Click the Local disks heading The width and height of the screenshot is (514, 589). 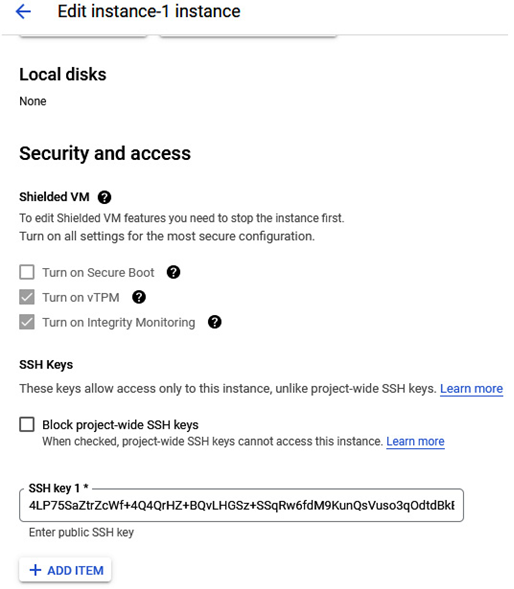[x=63, y=74]
